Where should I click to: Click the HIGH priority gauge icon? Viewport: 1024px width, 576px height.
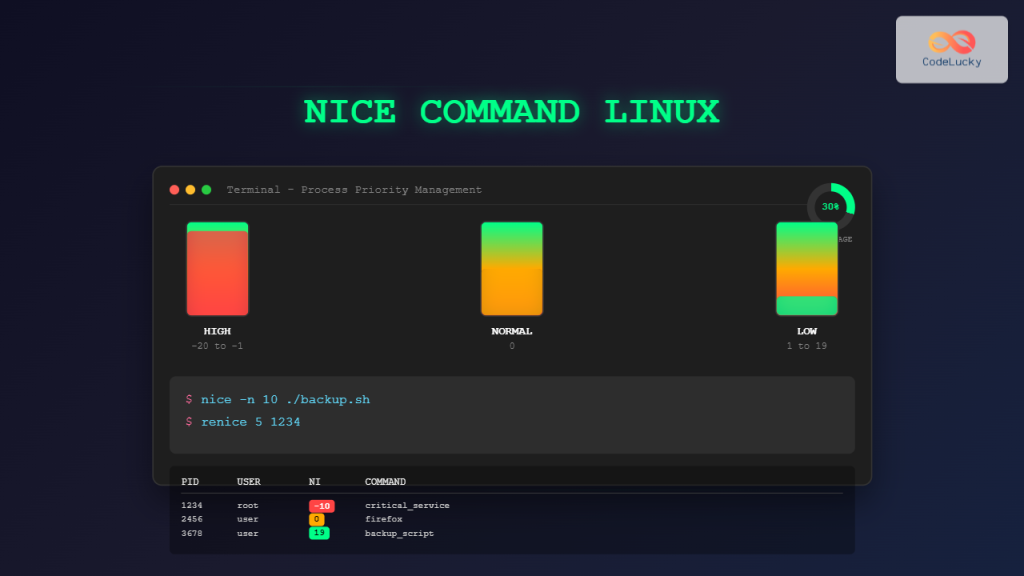click(217, 268)
